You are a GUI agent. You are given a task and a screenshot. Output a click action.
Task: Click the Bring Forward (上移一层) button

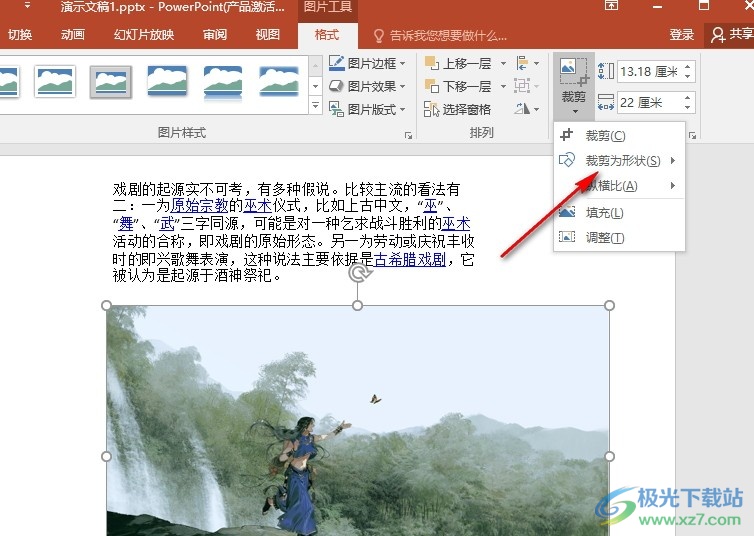coord(458,63)
